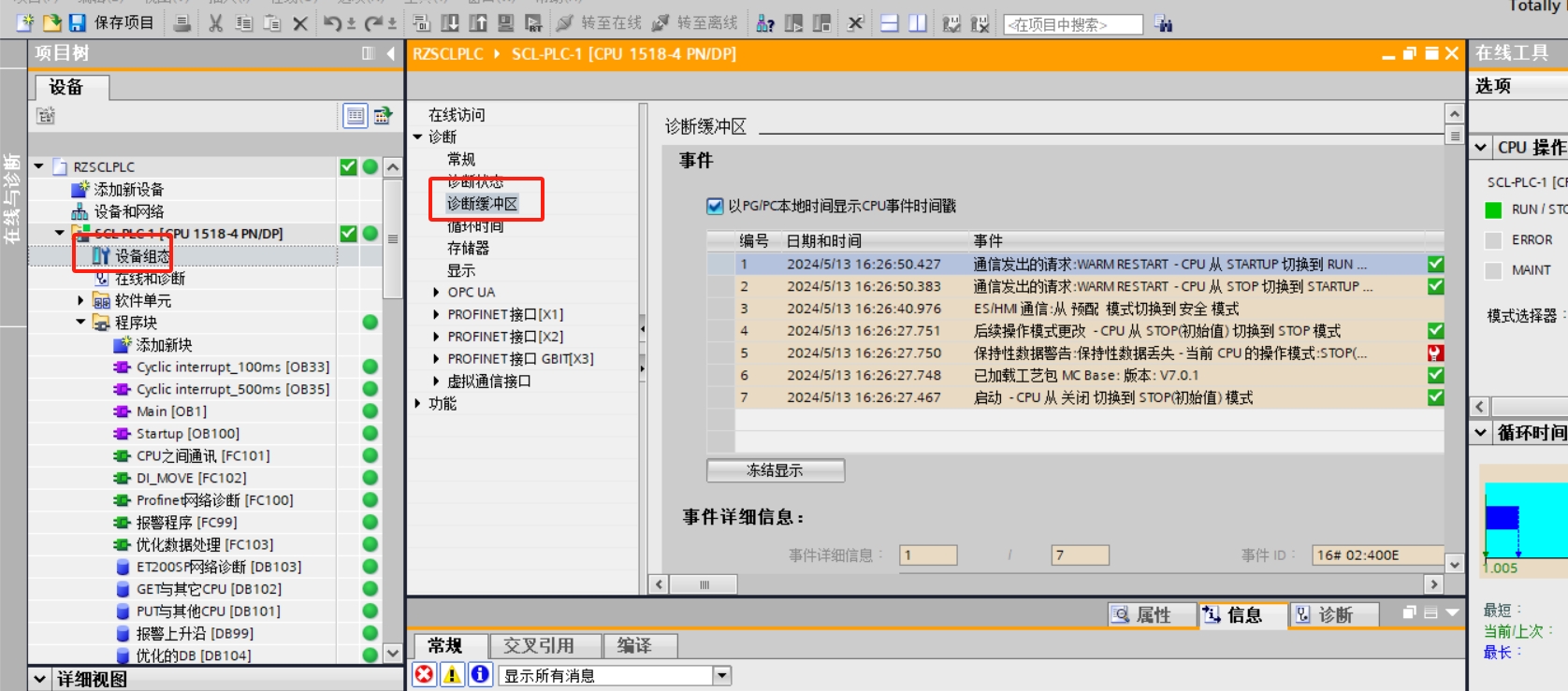The image size is (1568, 691).
Task: Click the 冻结显示 freeze display button
Action: tap(775, 470)
